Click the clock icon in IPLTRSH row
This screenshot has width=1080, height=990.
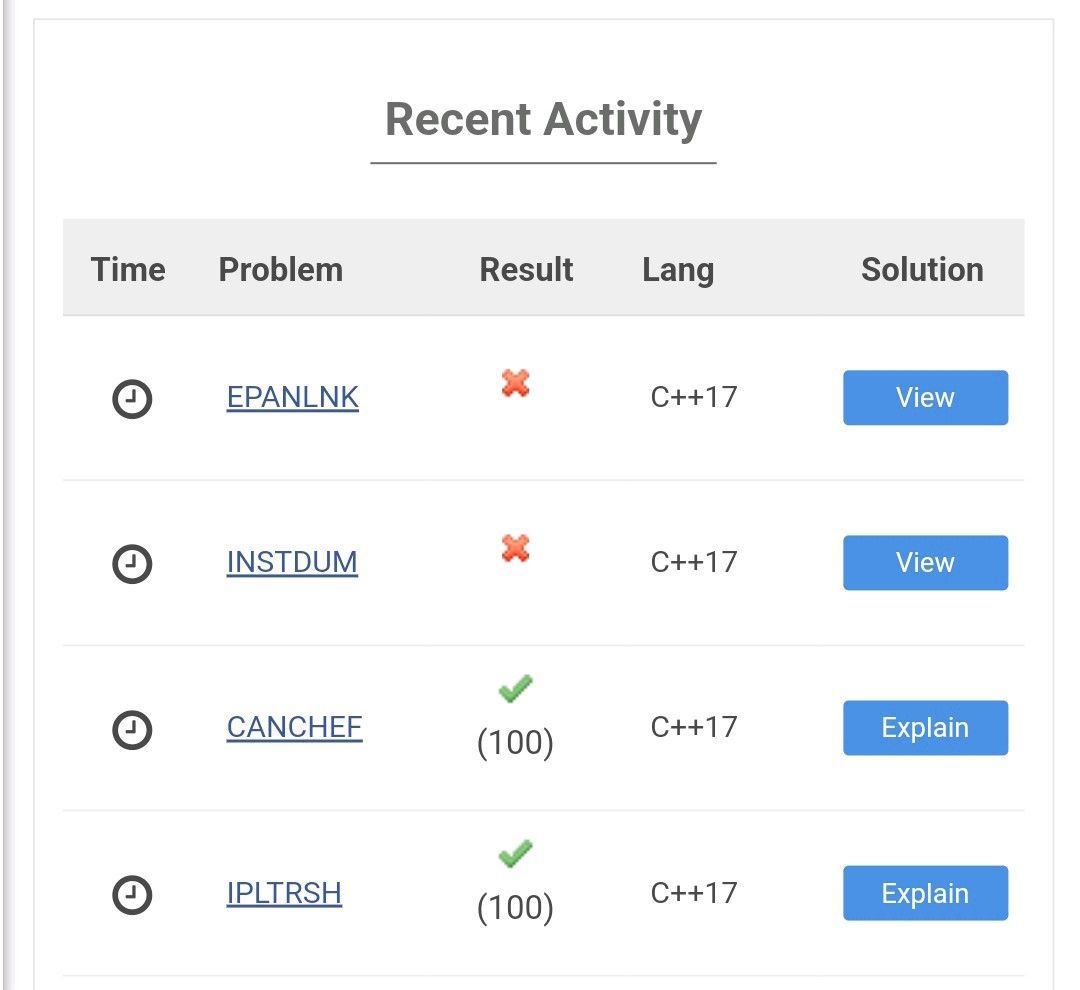tap(132, 894)
